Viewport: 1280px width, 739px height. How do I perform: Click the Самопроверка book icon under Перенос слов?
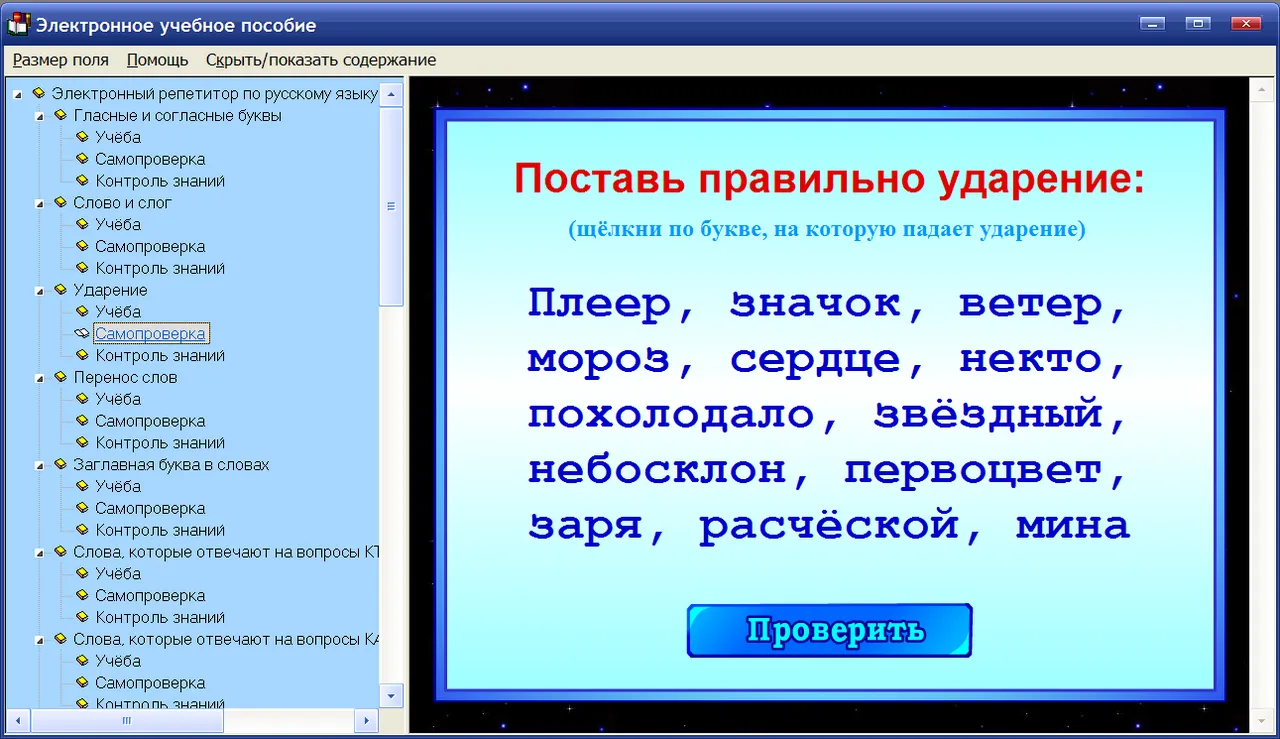82,421
